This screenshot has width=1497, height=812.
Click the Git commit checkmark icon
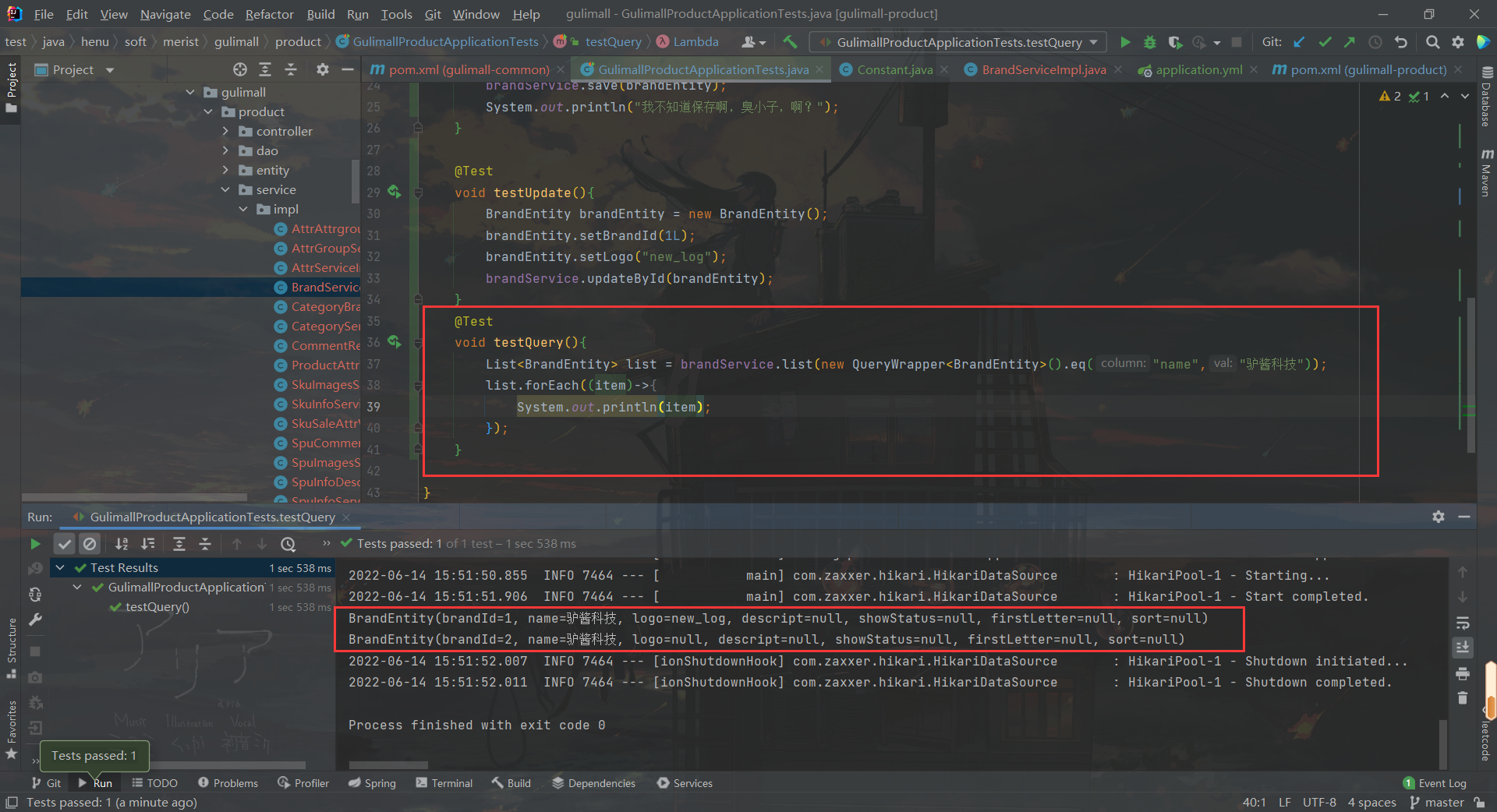tap(1325, 42)
